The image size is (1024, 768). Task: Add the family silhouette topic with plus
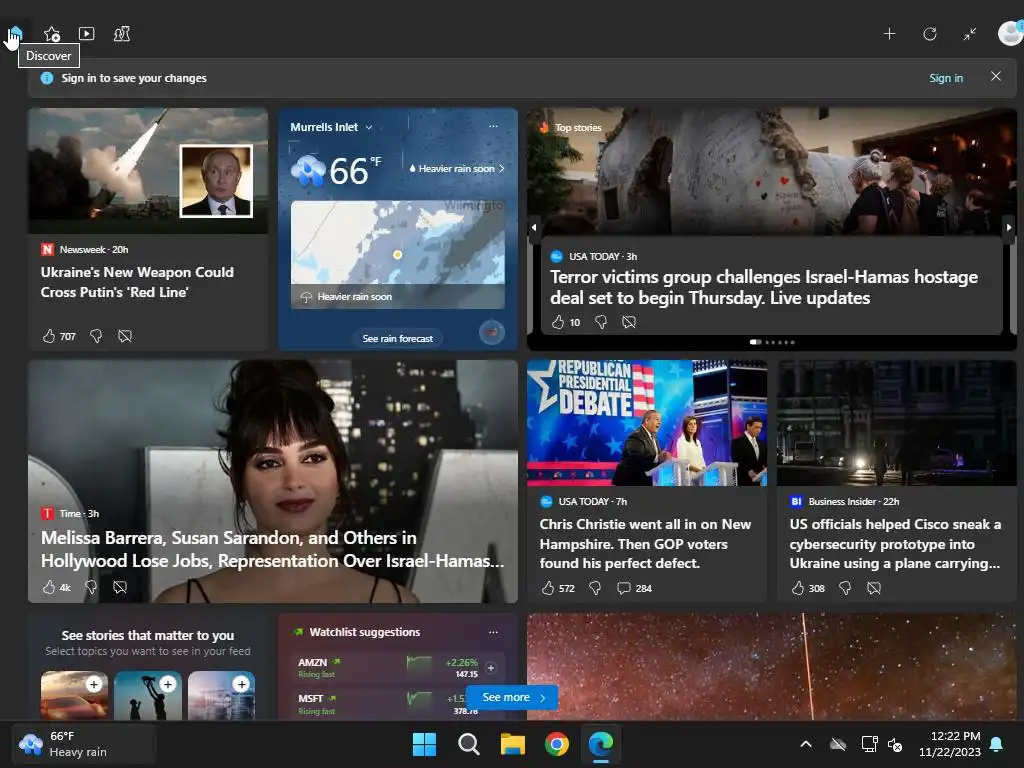pyautogui.click(x=168, y=684)
